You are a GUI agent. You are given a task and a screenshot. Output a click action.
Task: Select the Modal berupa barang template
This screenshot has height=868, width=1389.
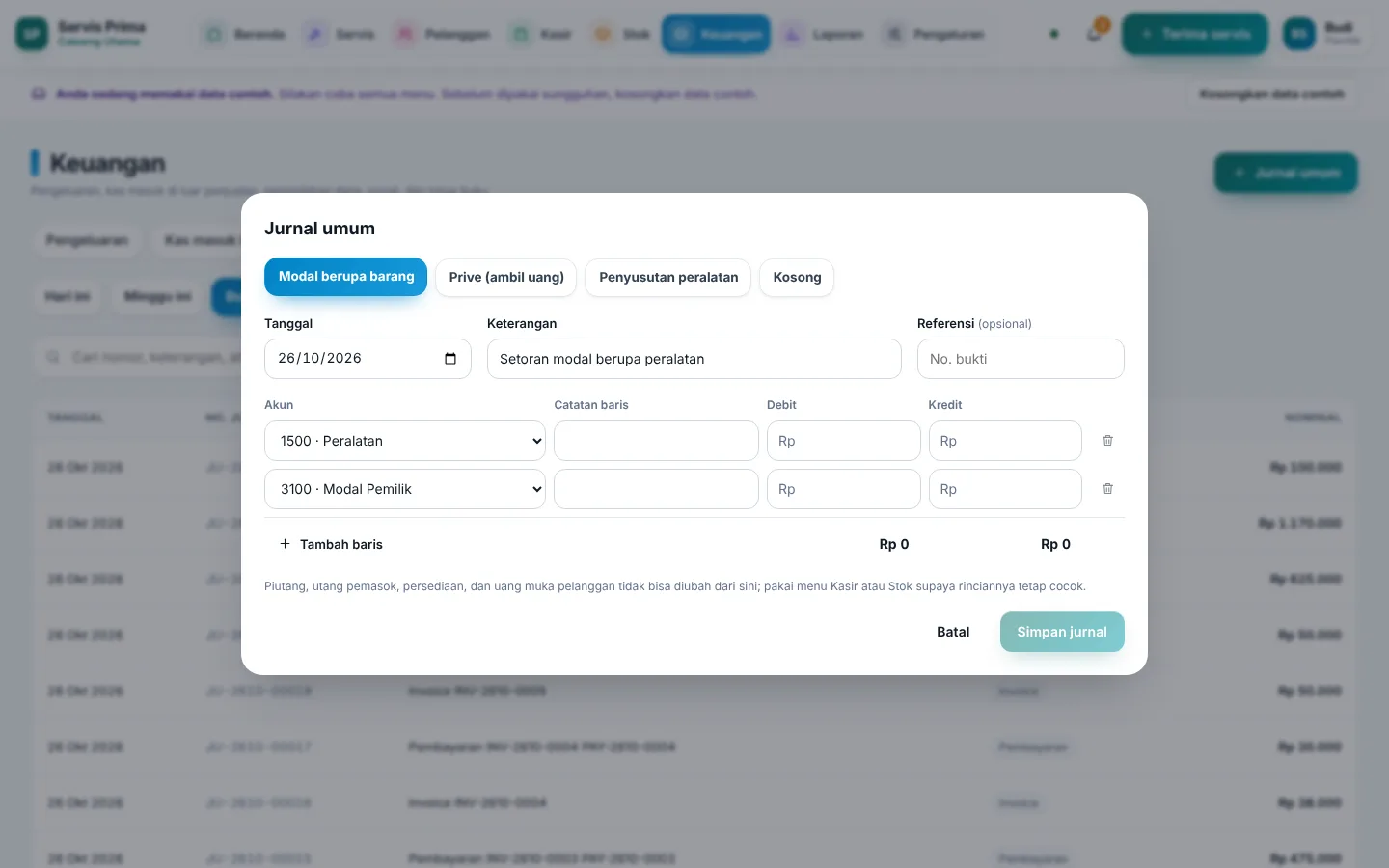345,277
